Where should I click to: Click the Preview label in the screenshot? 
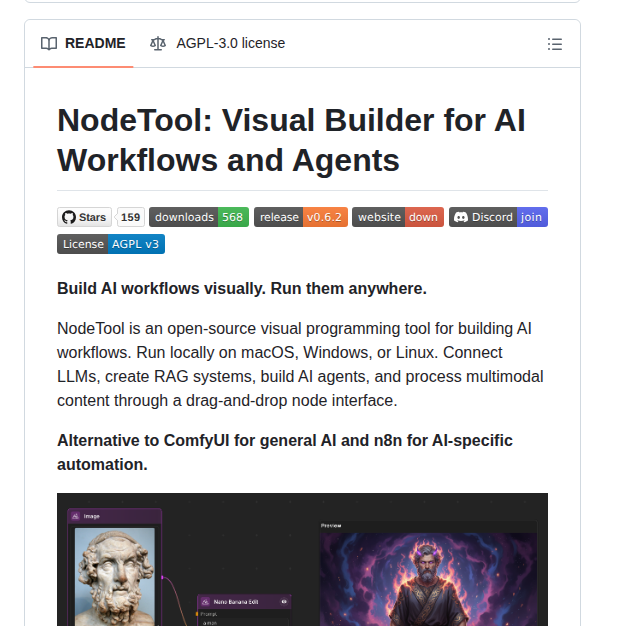[331, 526]
